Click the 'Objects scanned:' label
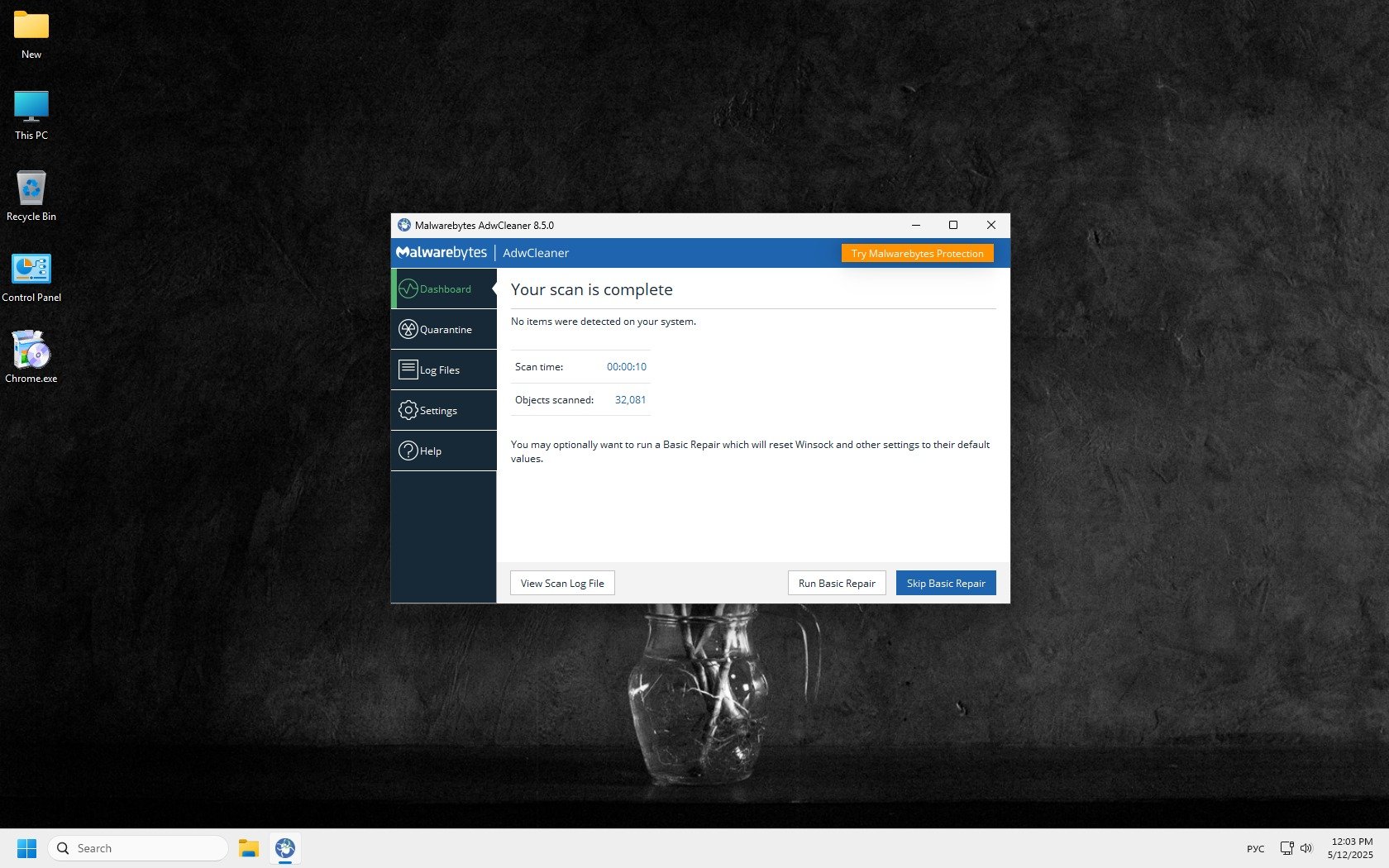1389x868 pixels. point(554,400)
